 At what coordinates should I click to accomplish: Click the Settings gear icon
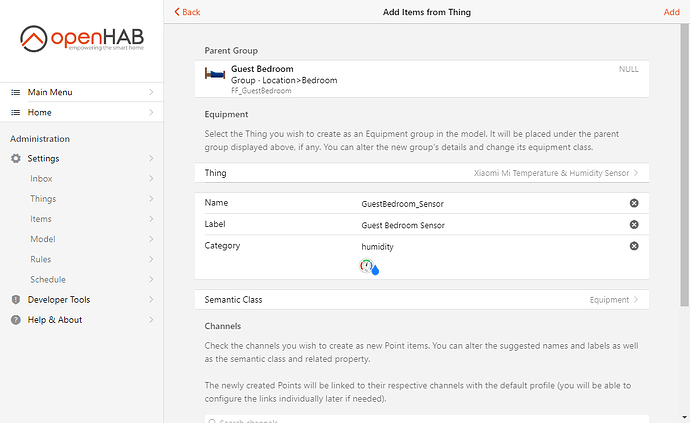tap(16, 158)
